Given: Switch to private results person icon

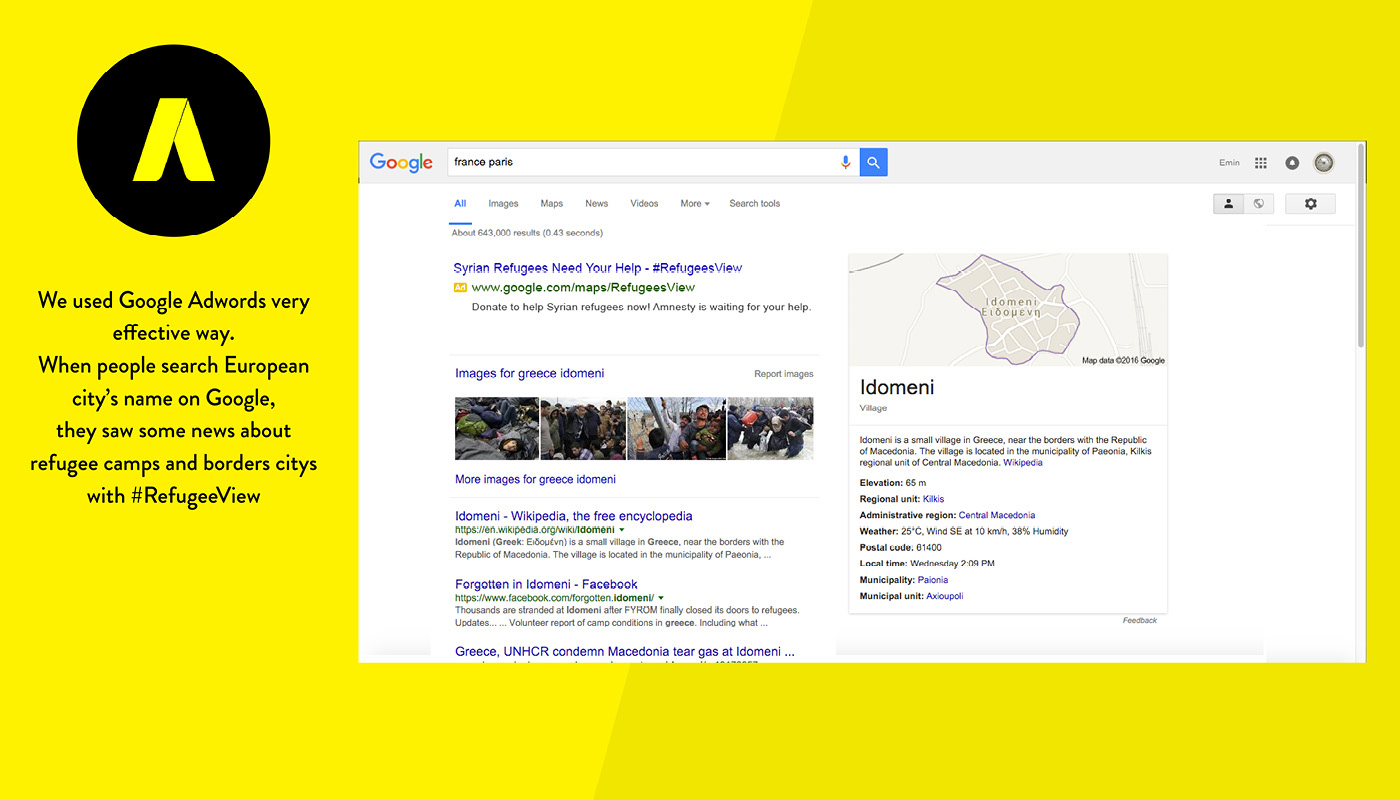Looking at the screenshot, I should (1228, 204).
